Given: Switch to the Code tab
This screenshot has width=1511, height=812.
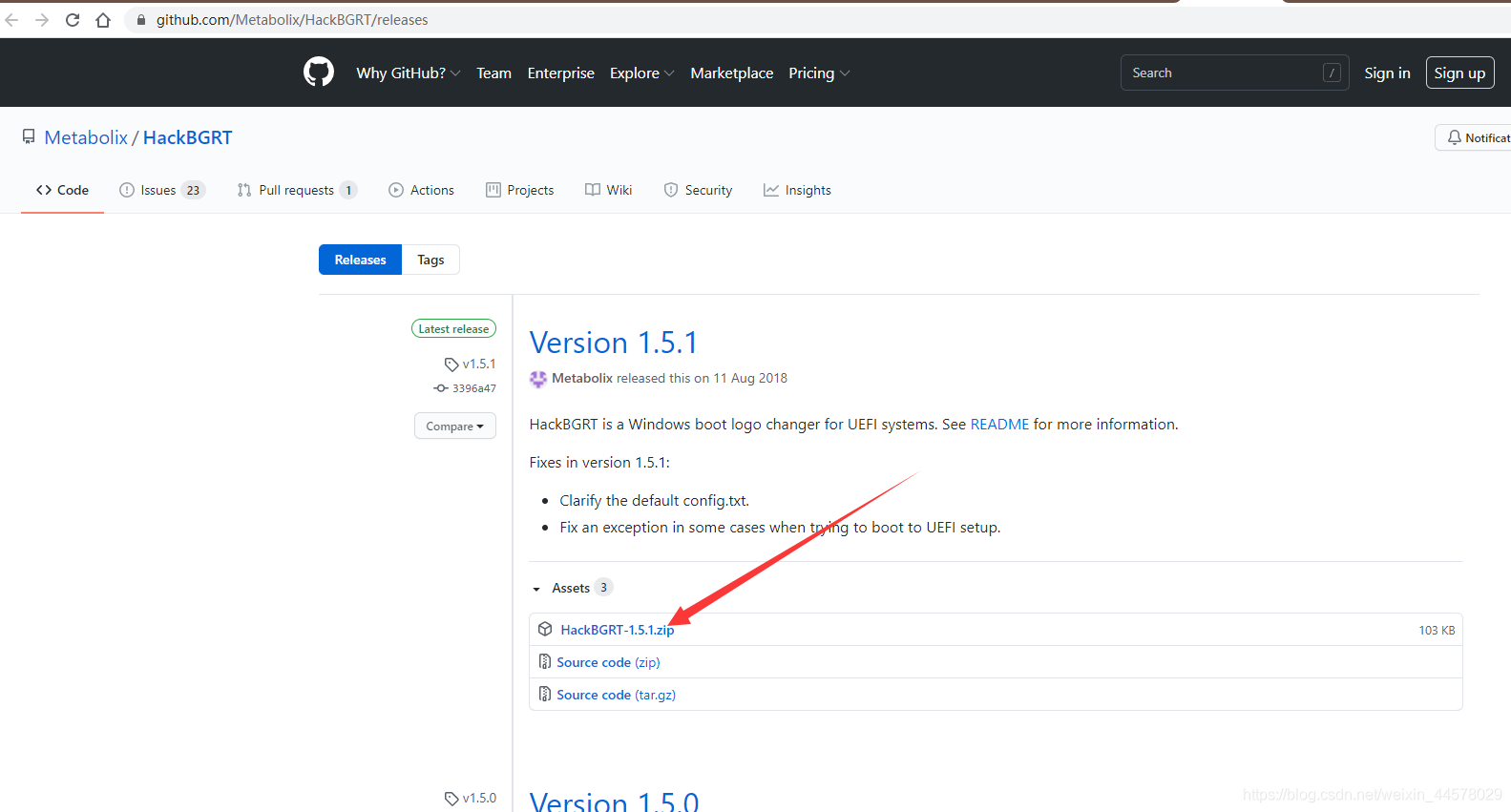Looking at the screenshot, I should (62, 190).
